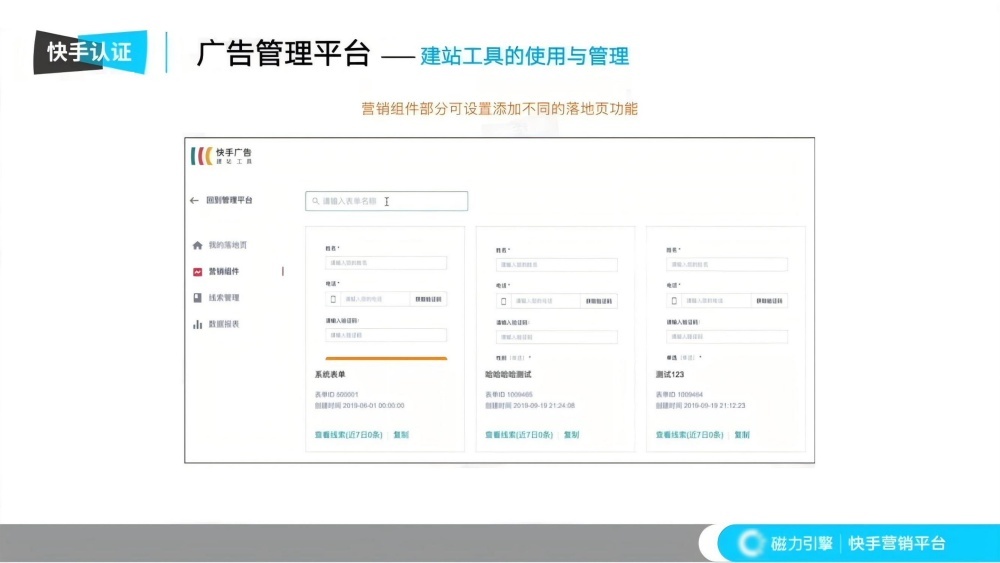
Task: Open 查看线索 link under 系统表单
Action: [x=348, y=435]
